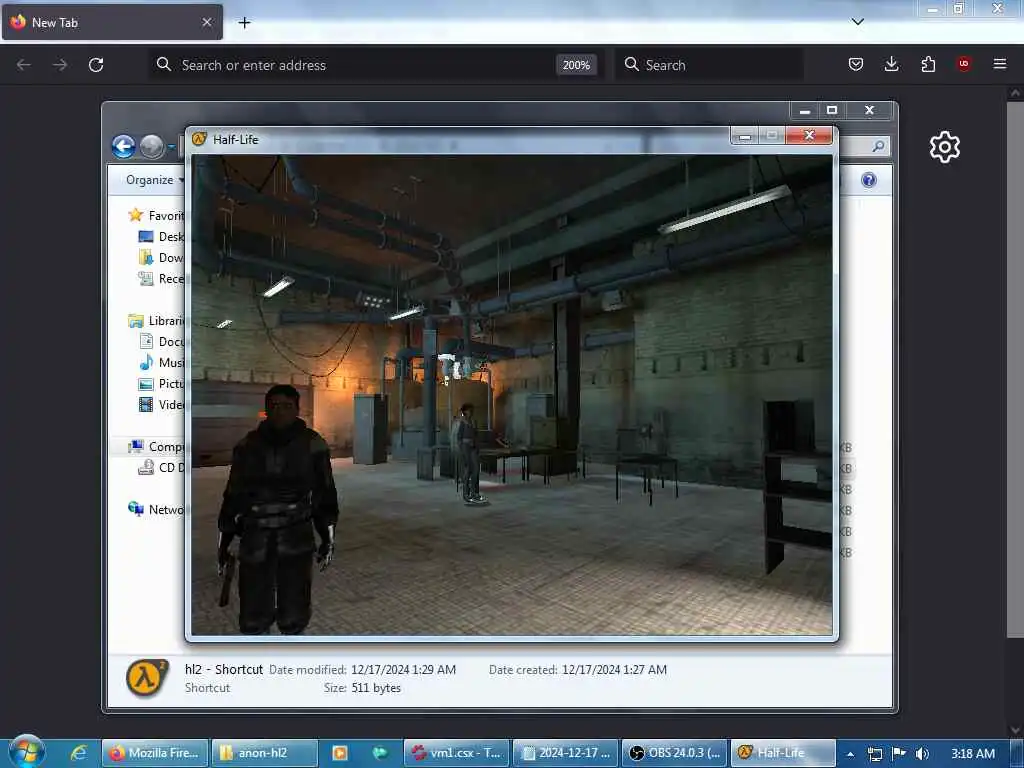Open the Pocket save icon
The image size is (1024, 768).
click(x=856, y=64)
